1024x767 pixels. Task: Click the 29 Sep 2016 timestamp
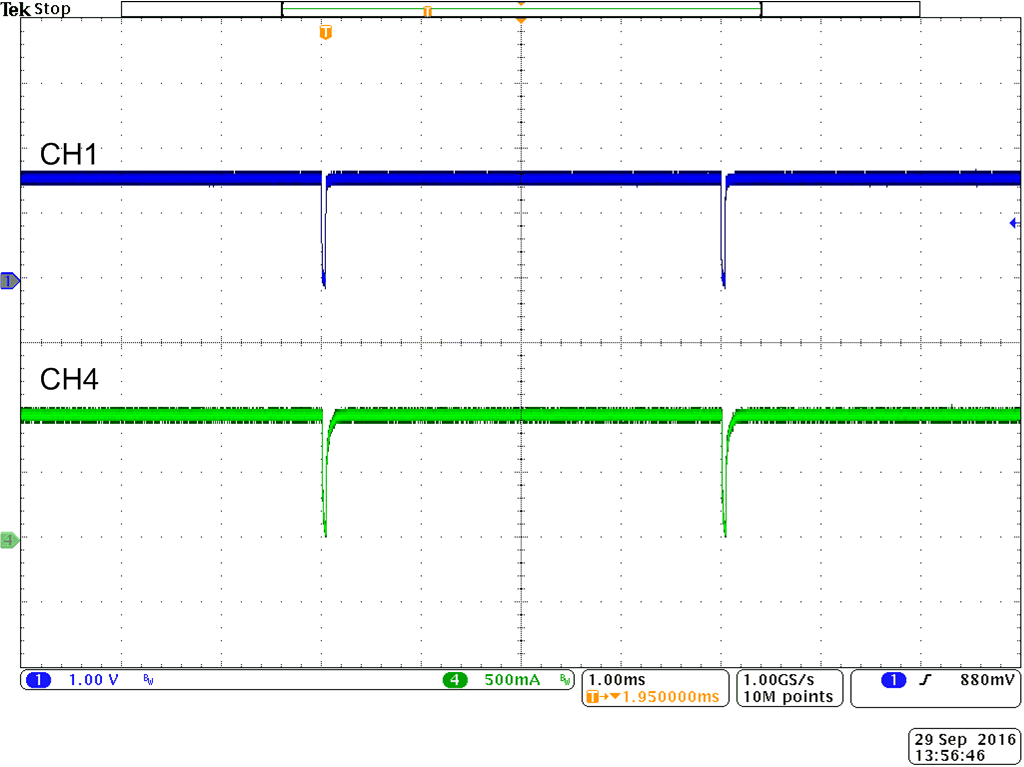pyautogui.click(x=964, y=740)
